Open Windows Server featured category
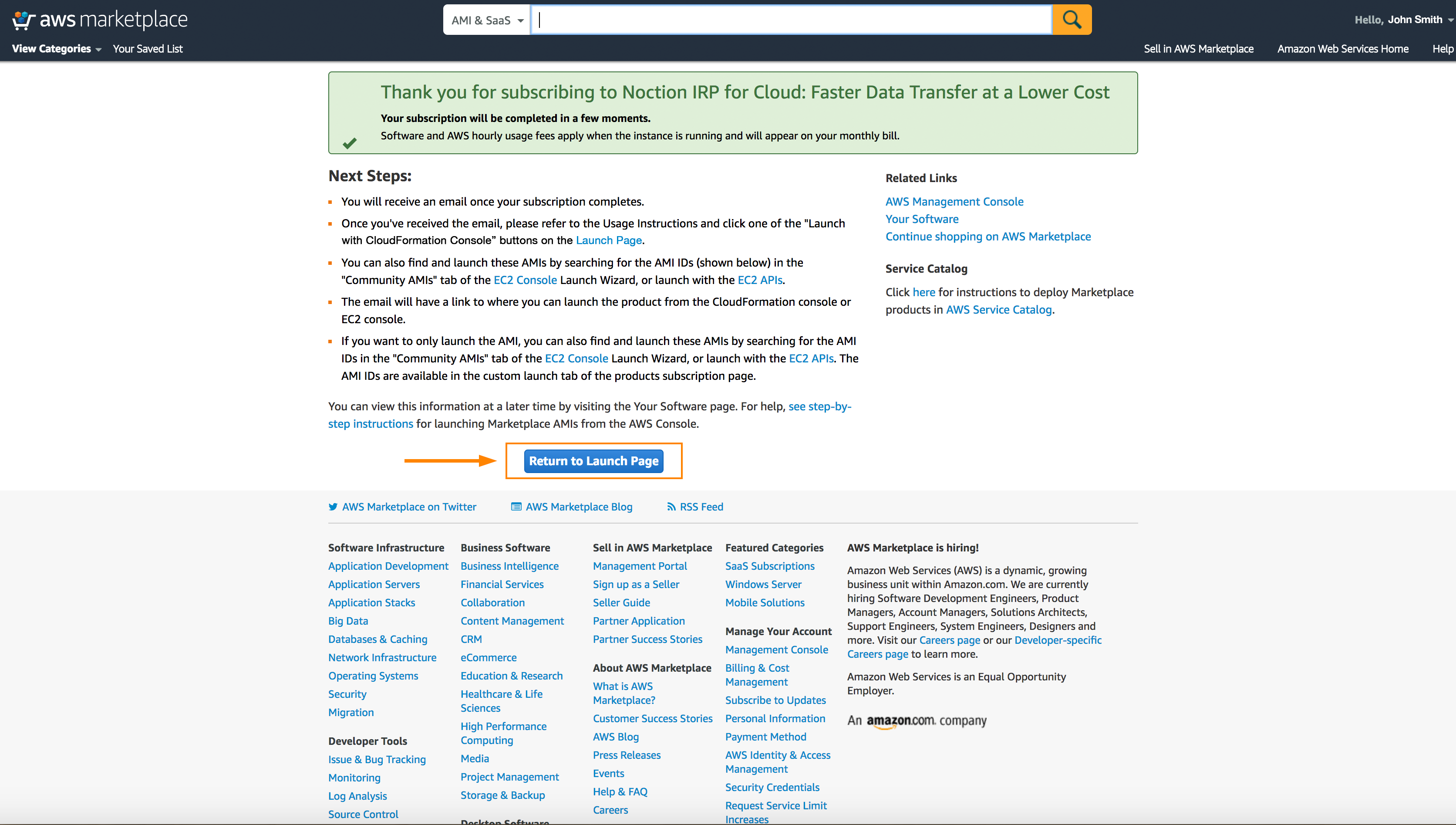The height and width of the screenshot is (825, 1456). click(763, 584)
